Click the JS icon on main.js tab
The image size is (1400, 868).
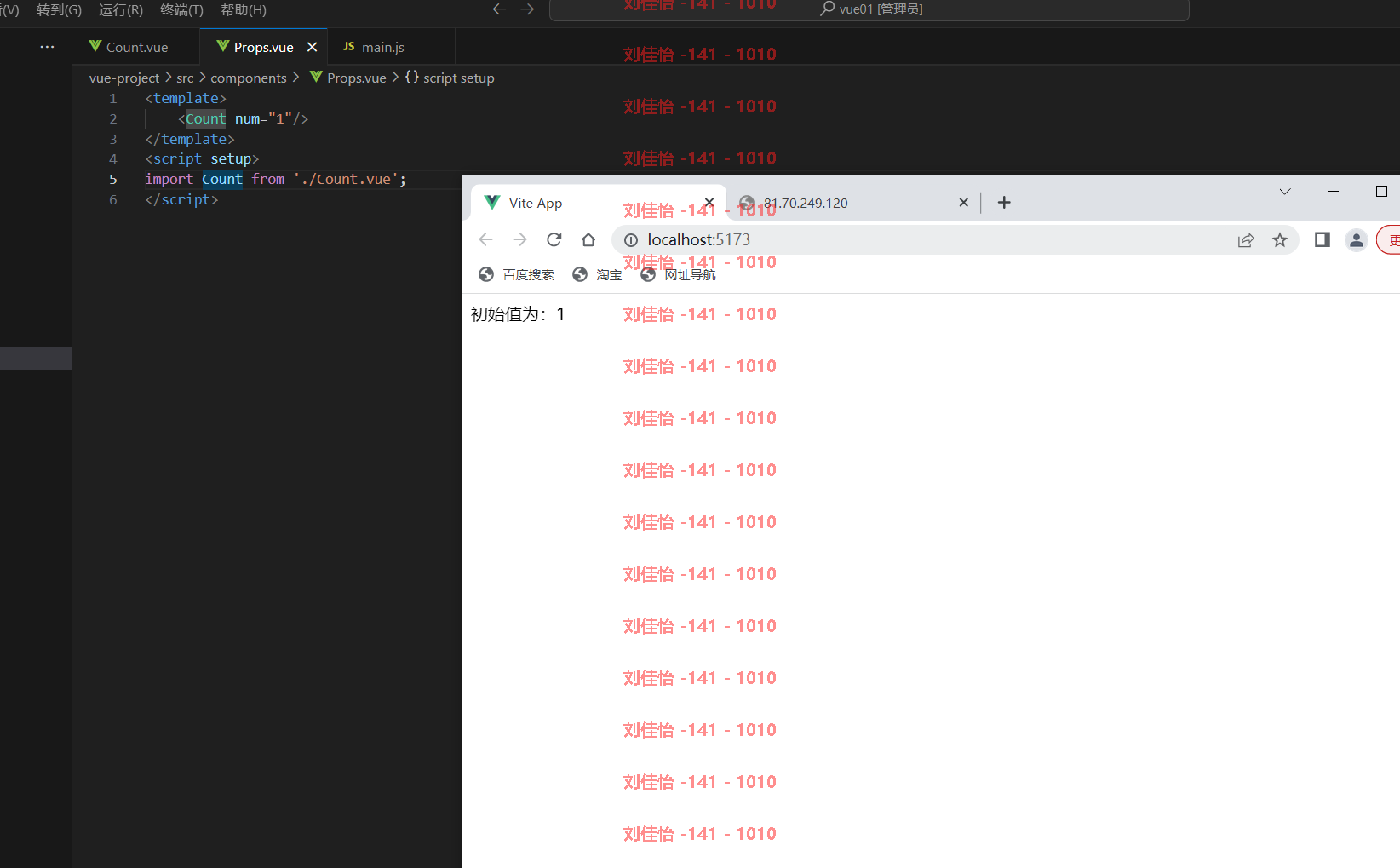[x=348, y=47]
